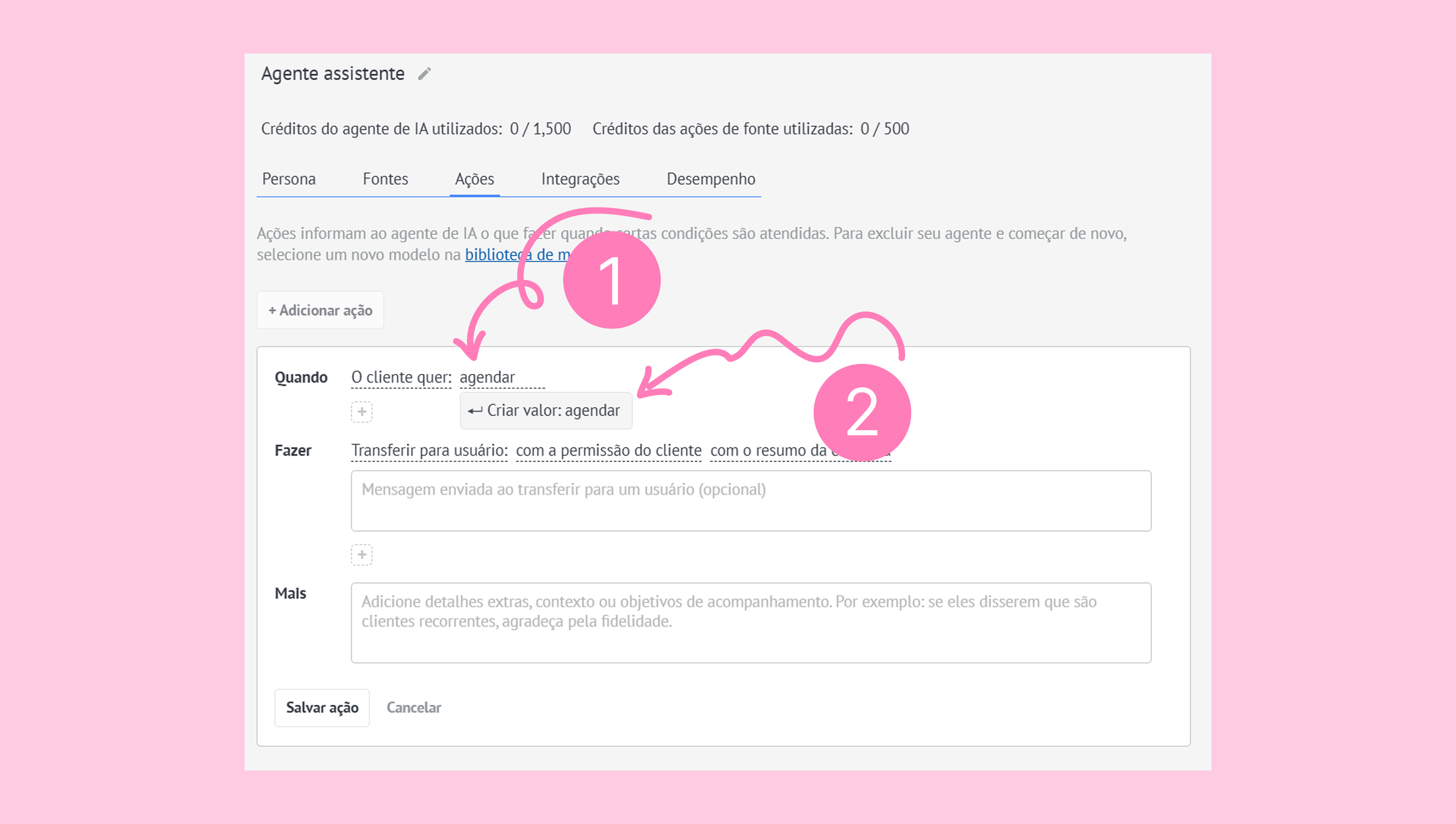
Task: Click the plus icon below the message box
Action: coord(362,555)
